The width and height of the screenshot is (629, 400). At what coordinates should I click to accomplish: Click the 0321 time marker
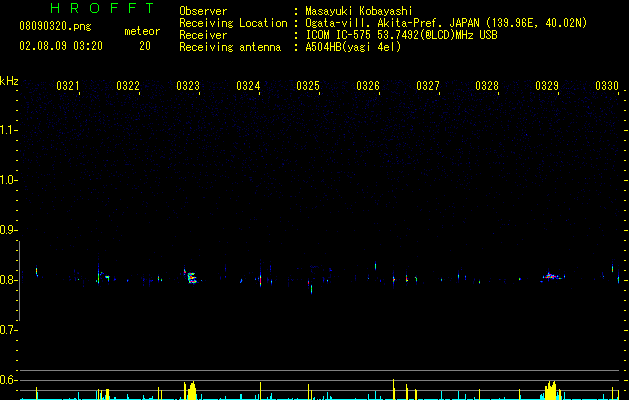(68, 86)
